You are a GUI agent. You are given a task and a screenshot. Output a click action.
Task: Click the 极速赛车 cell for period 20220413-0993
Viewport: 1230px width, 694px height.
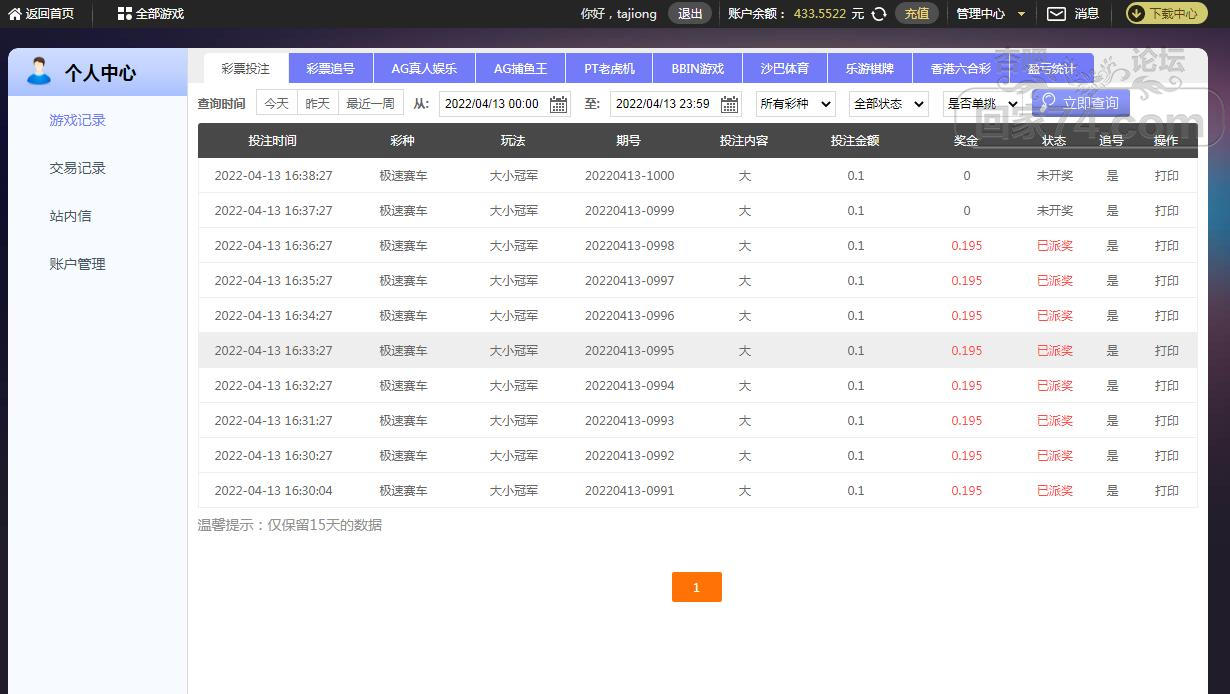[x=403, y=421]
